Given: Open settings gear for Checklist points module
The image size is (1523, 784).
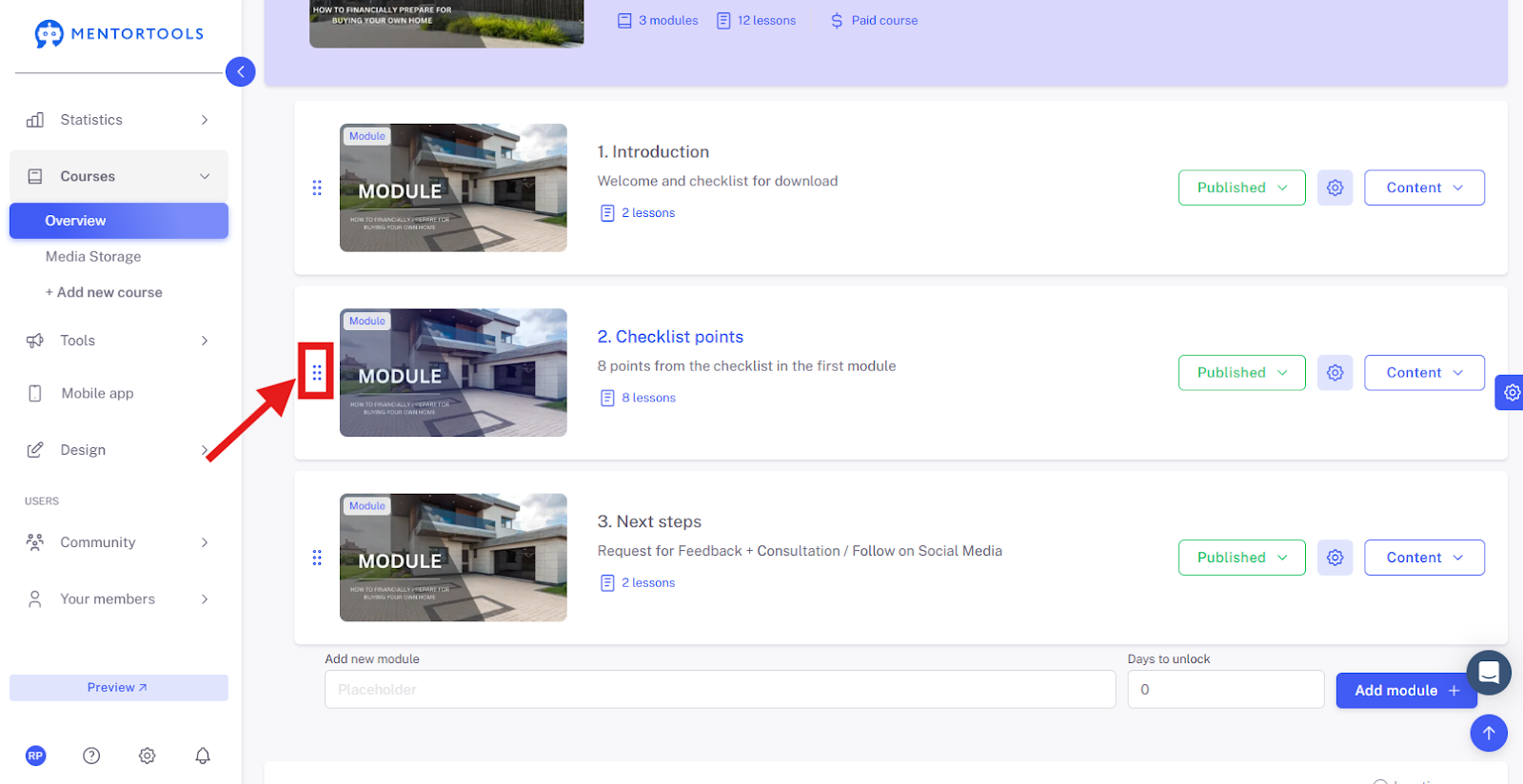Looking at the screenshot, I should pyautogui.click(x=1335, y=373).
